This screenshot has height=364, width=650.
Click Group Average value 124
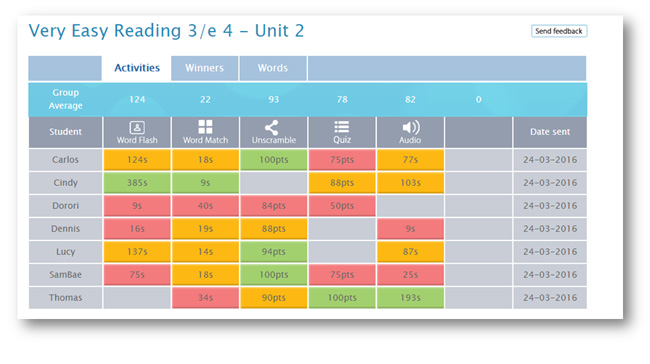[137, 99]
